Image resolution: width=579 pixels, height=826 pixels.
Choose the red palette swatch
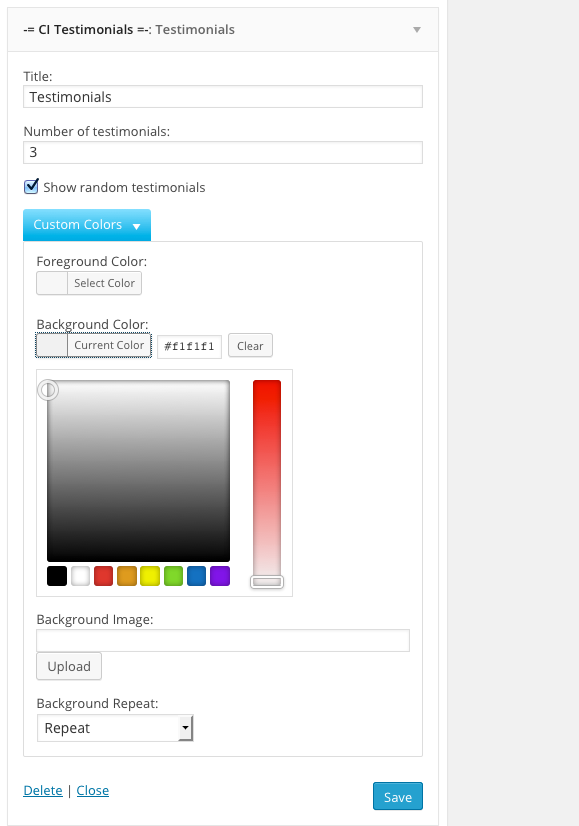[103, 576]
